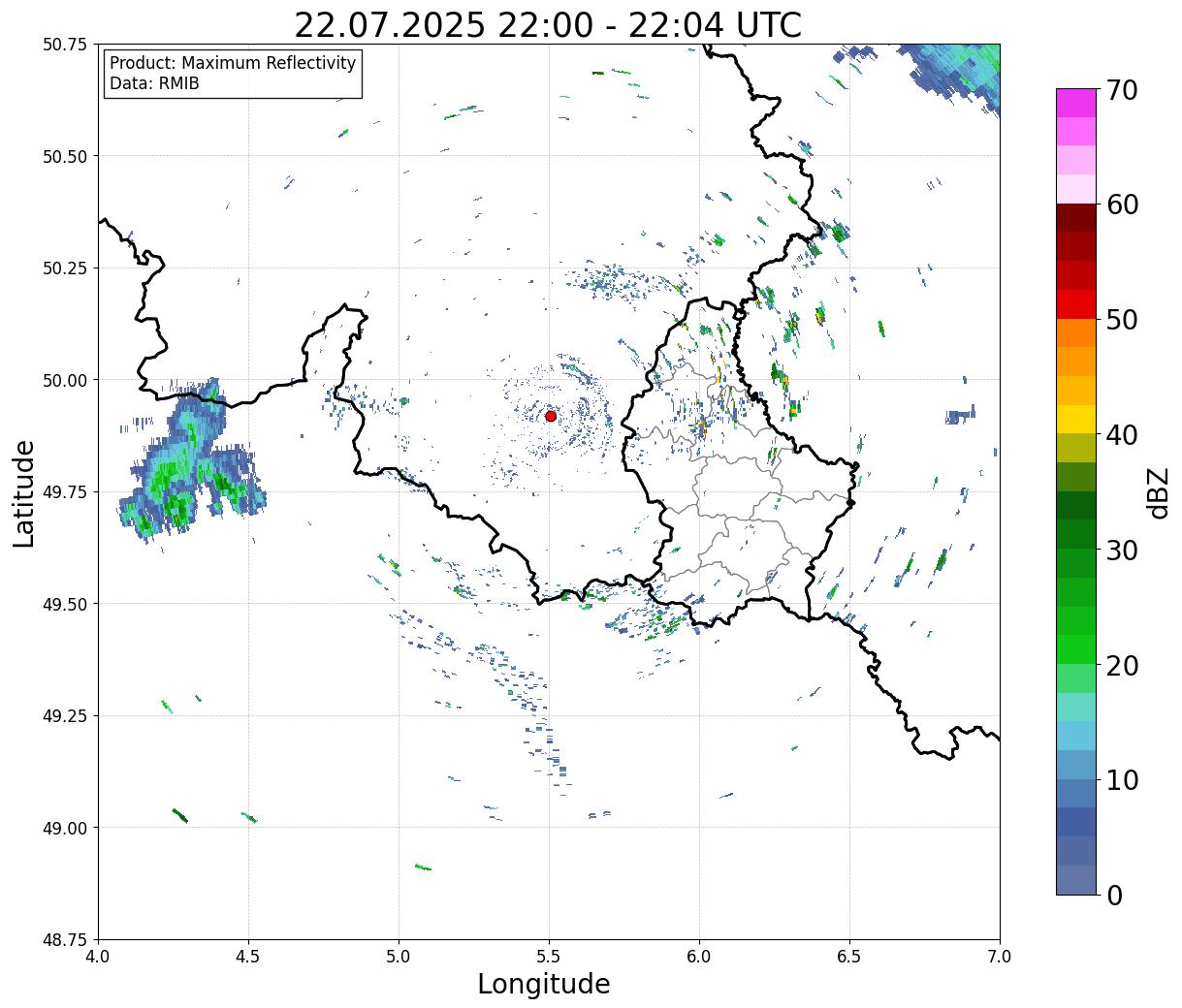
Task: Click the colorbar tick label 0
Action: coord(1113,896)
